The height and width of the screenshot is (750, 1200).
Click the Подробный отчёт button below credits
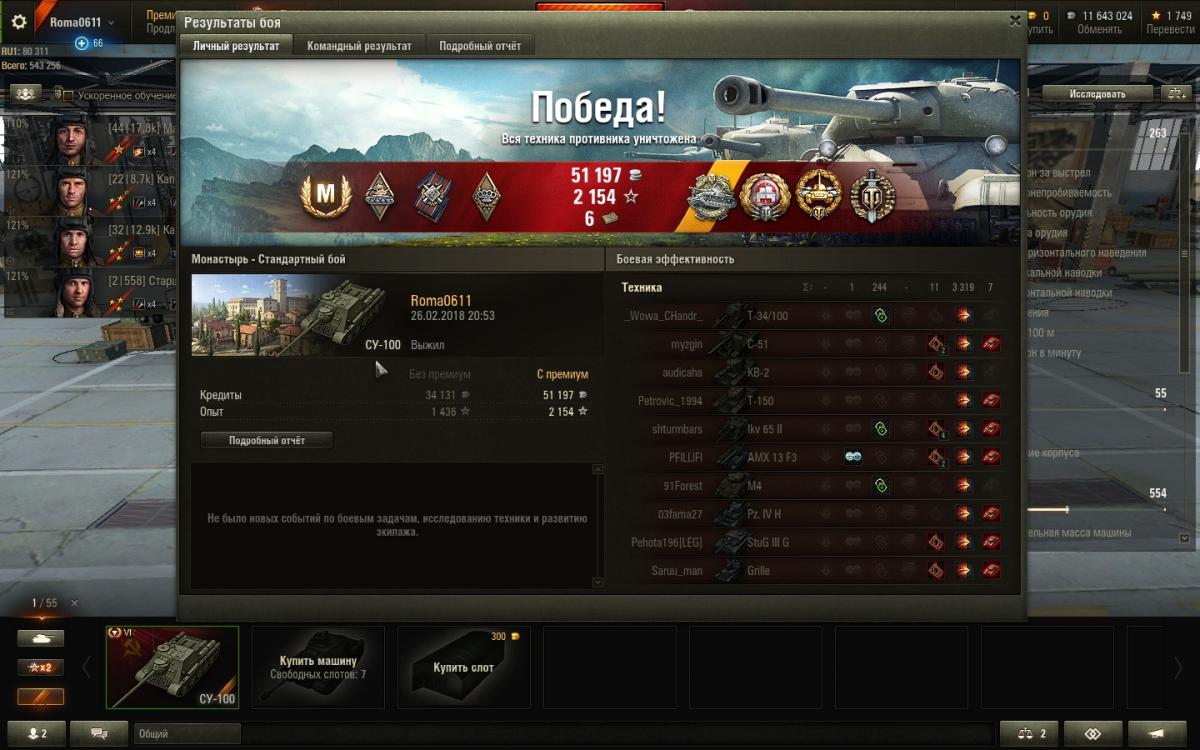click(266, 440)
